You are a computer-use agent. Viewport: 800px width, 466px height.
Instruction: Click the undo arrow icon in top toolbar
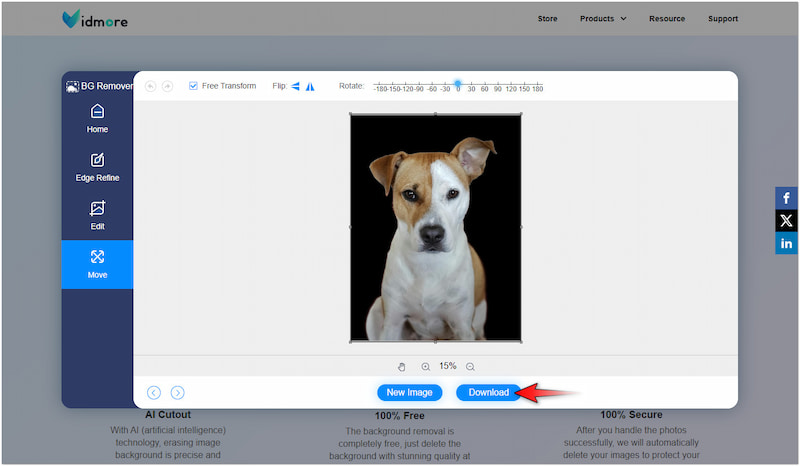coord(151,86)
